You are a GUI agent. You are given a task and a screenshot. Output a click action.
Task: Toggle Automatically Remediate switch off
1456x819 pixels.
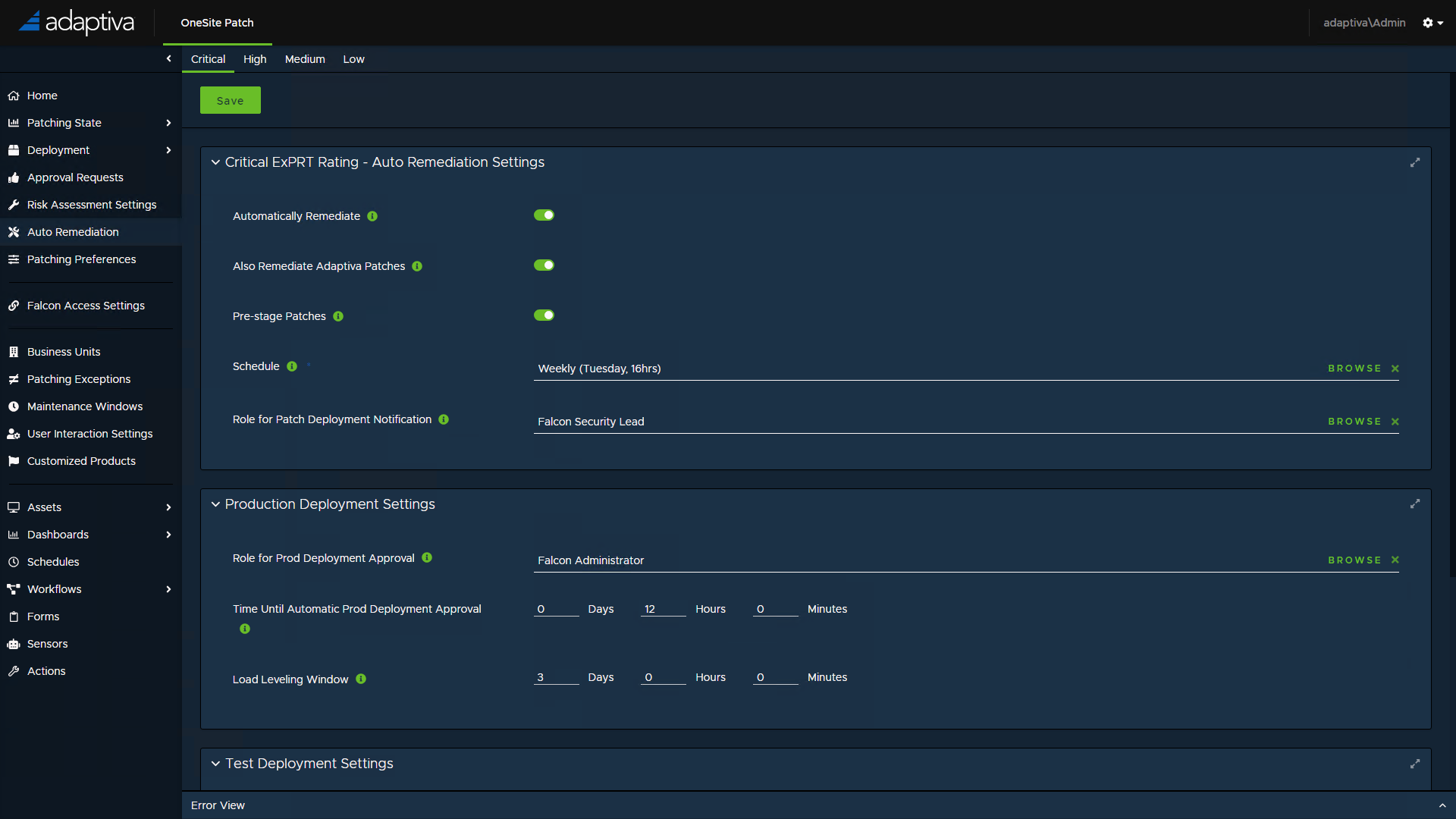(x=544, y=215)
